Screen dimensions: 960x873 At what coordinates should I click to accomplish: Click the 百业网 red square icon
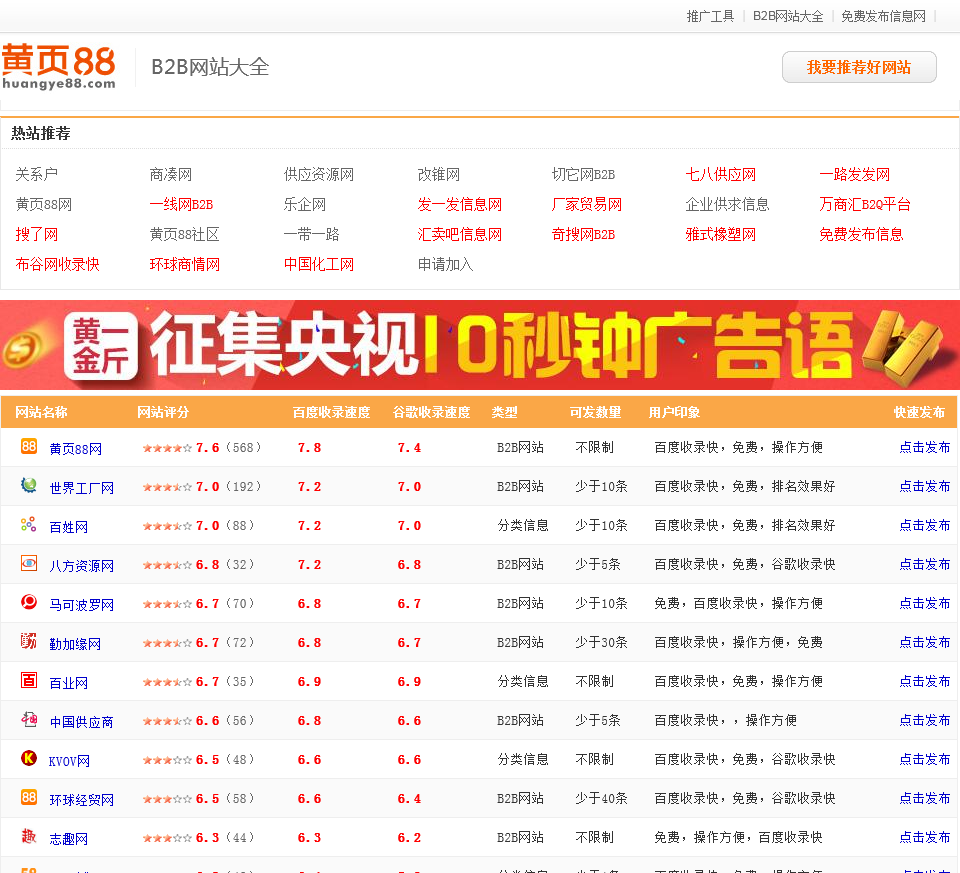coord(29,680)
